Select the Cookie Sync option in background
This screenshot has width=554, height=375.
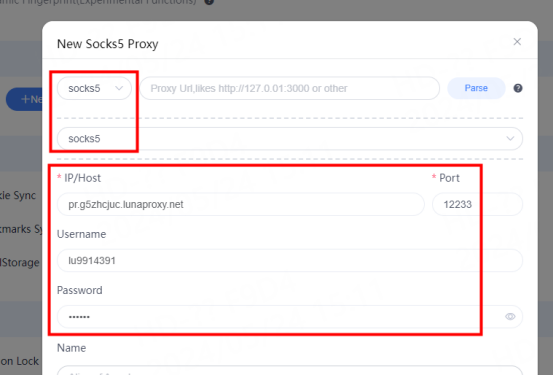tap(18, 195)
